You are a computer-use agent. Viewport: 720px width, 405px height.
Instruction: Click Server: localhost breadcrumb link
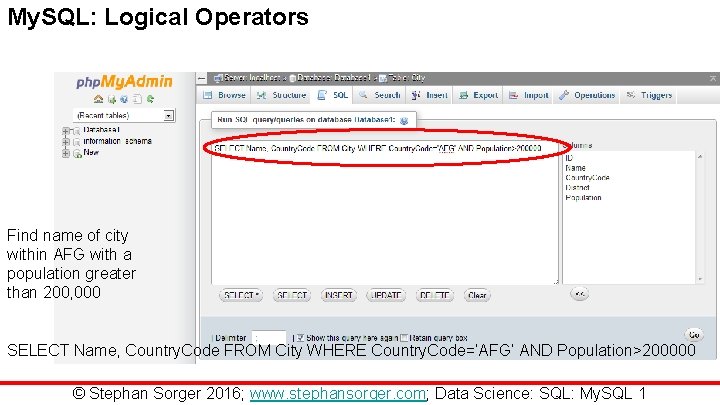pos(252,78)
